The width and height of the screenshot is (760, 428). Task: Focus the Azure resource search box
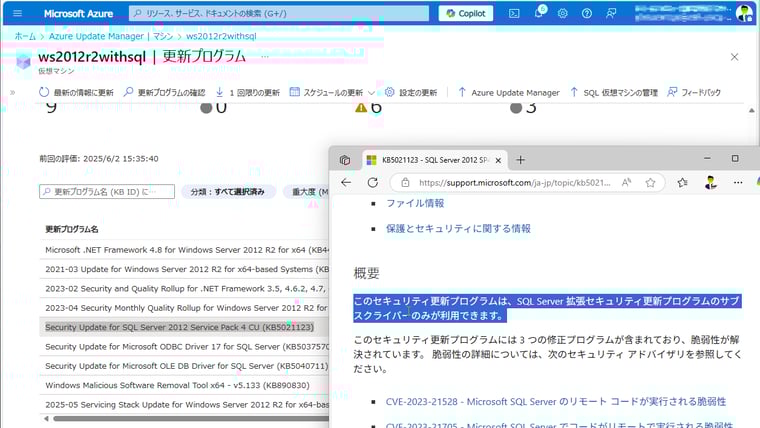click(x=279, y=14)
